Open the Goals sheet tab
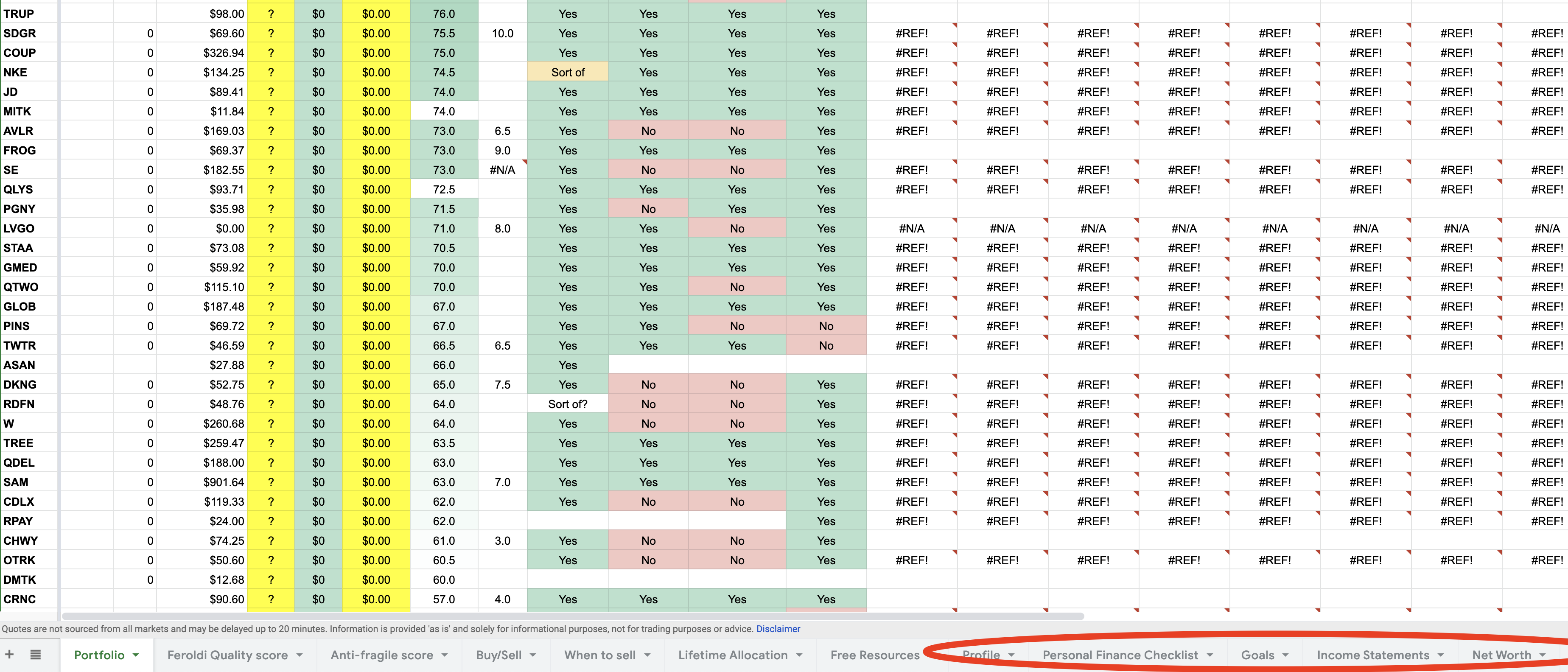 point(1257,655)
